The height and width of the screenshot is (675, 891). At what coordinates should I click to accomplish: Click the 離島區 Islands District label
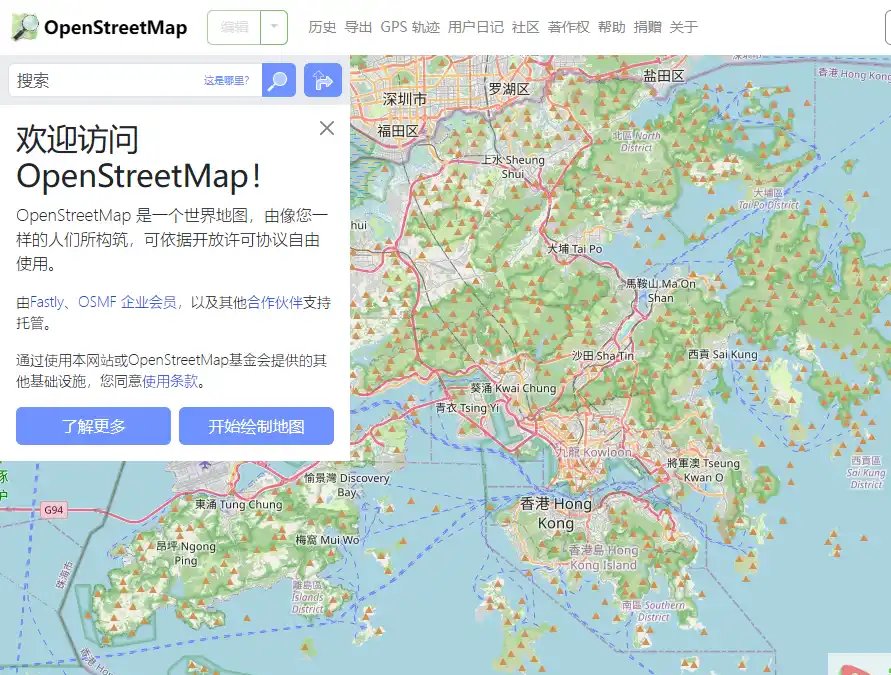307,597
